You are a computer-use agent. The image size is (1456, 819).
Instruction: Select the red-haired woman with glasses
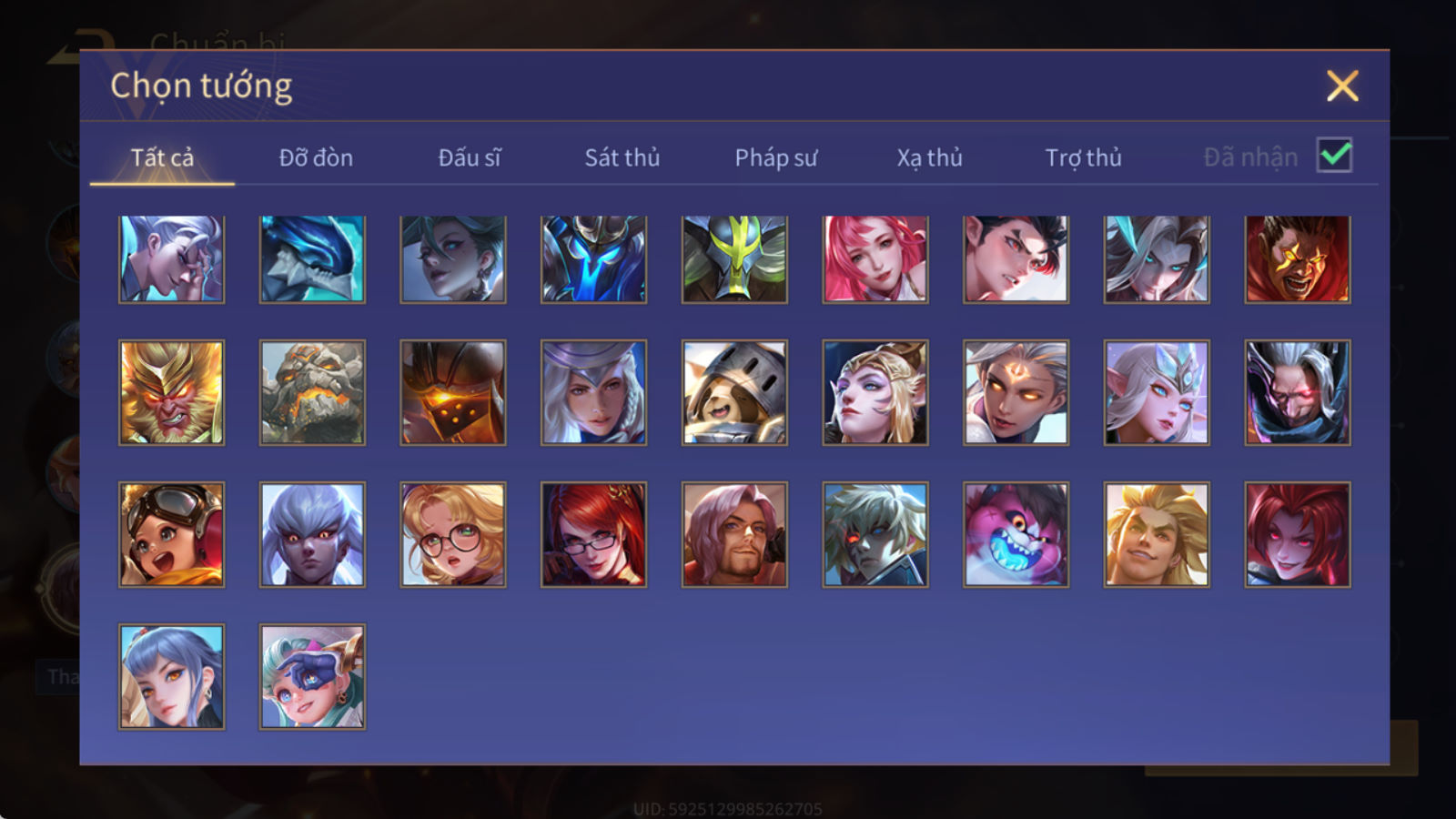(x=593, y=534)
